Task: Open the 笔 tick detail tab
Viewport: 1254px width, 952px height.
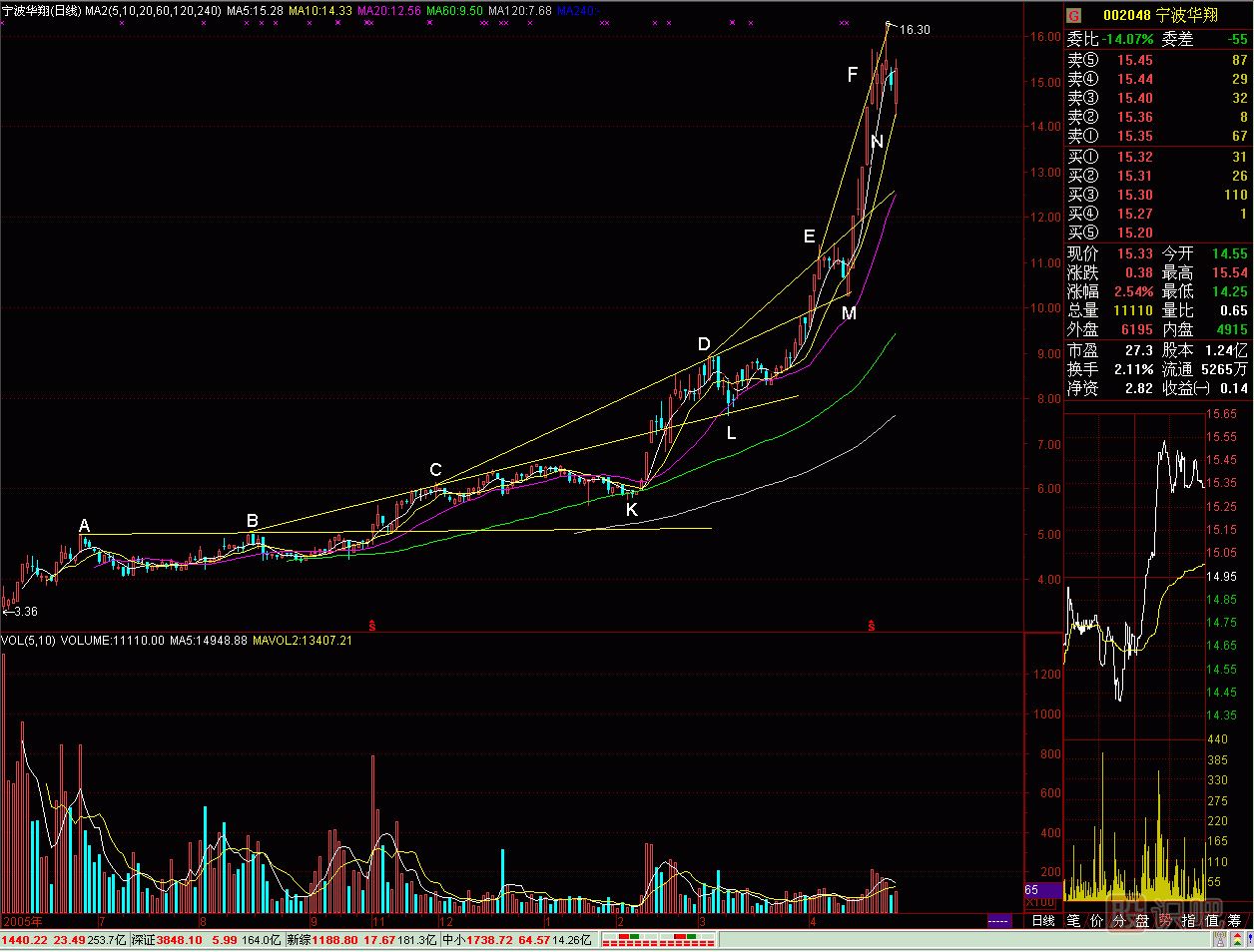Action: click(1073, 920)
